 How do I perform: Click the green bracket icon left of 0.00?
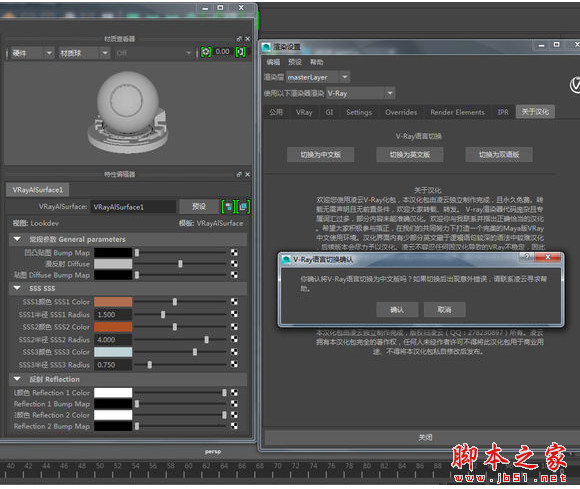pyautogui.click(x=206, y=52)
